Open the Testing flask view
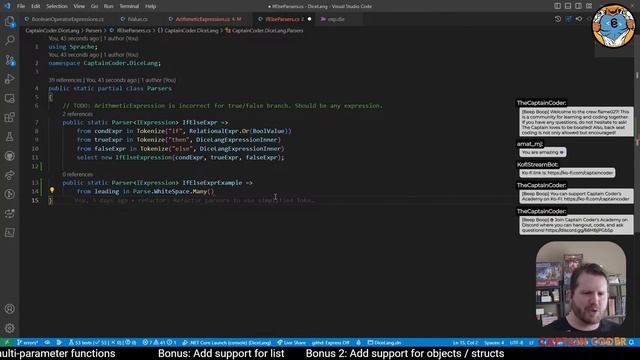Image resolution: width=640 pixels, height=360 pixels. (9, 137)
